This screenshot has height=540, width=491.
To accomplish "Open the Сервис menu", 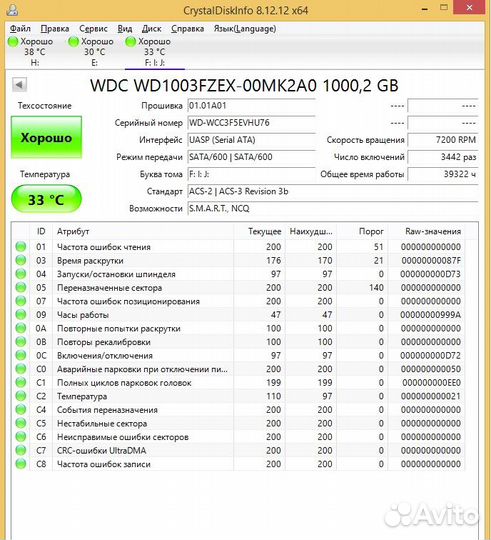I will tap(93, 29).
